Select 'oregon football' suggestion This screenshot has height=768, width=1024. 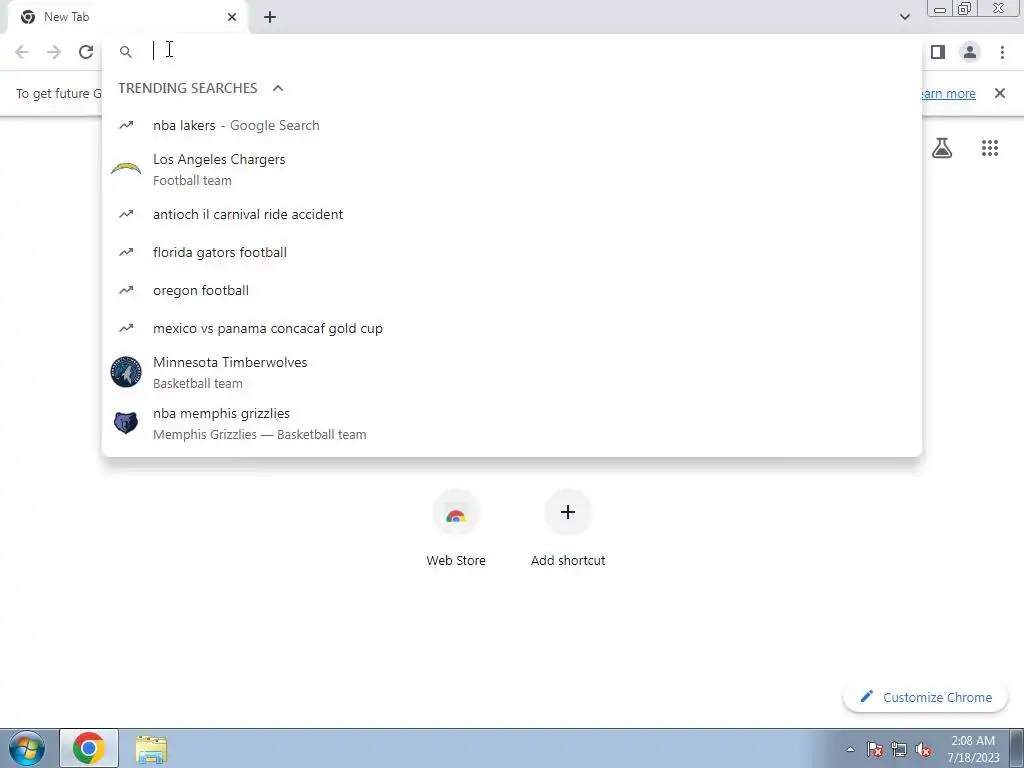coord(512,290)
